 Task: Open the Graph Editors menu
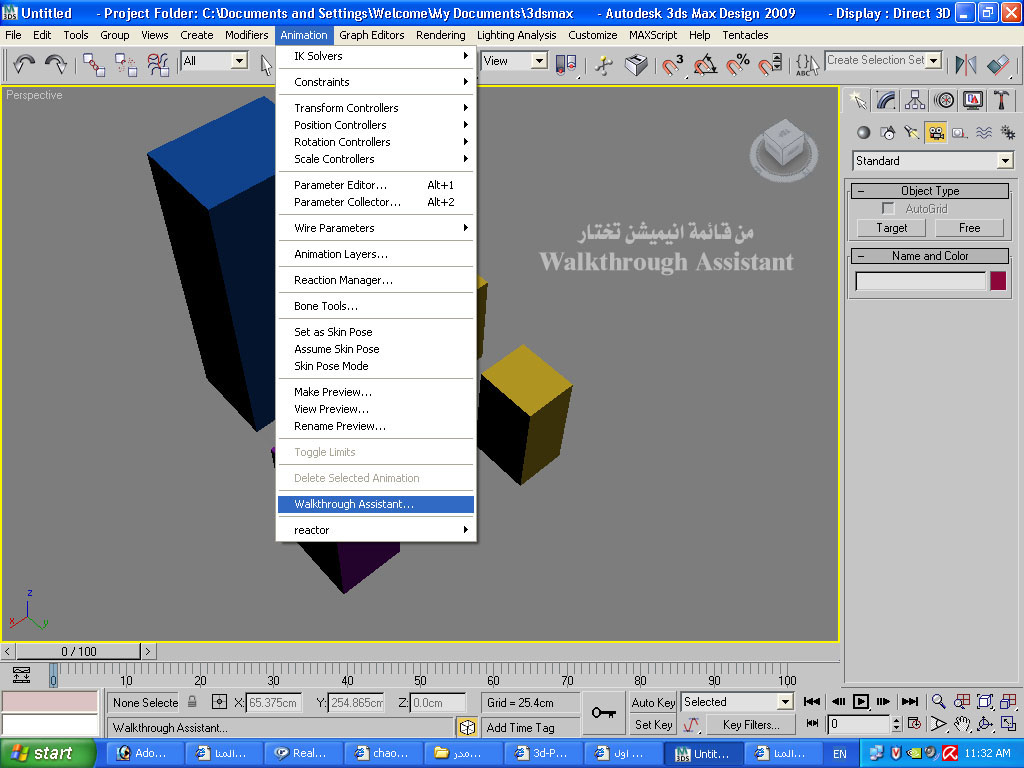pyautogui.click(x=372, y=35)
